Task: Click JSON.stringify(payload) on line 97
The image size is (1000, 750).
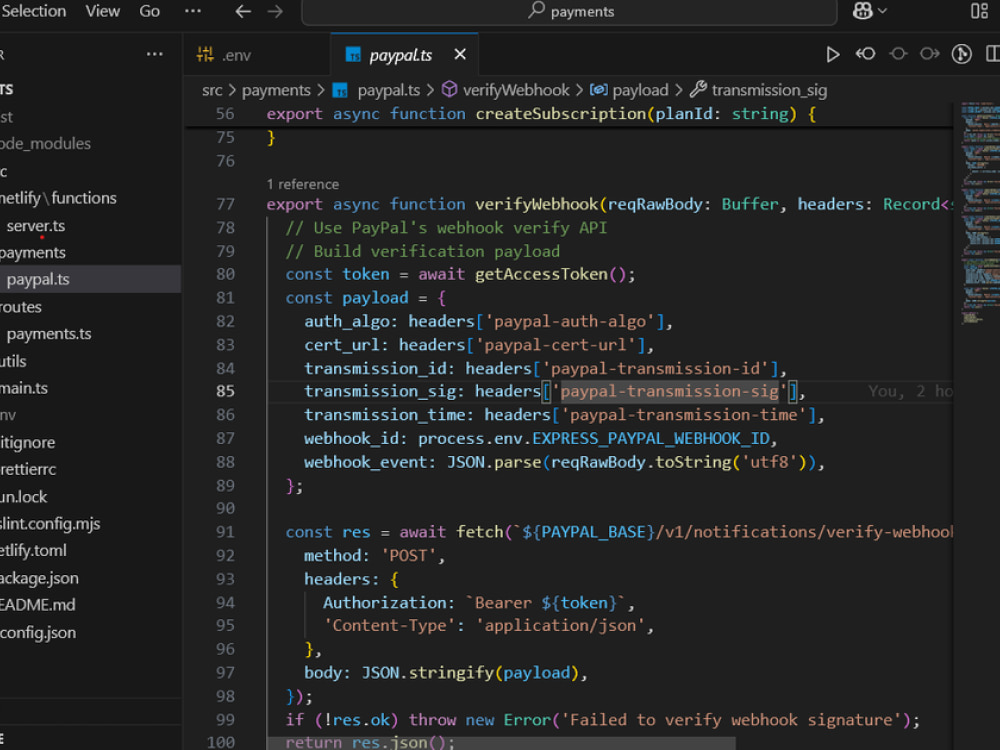Action: coord(470,673)
